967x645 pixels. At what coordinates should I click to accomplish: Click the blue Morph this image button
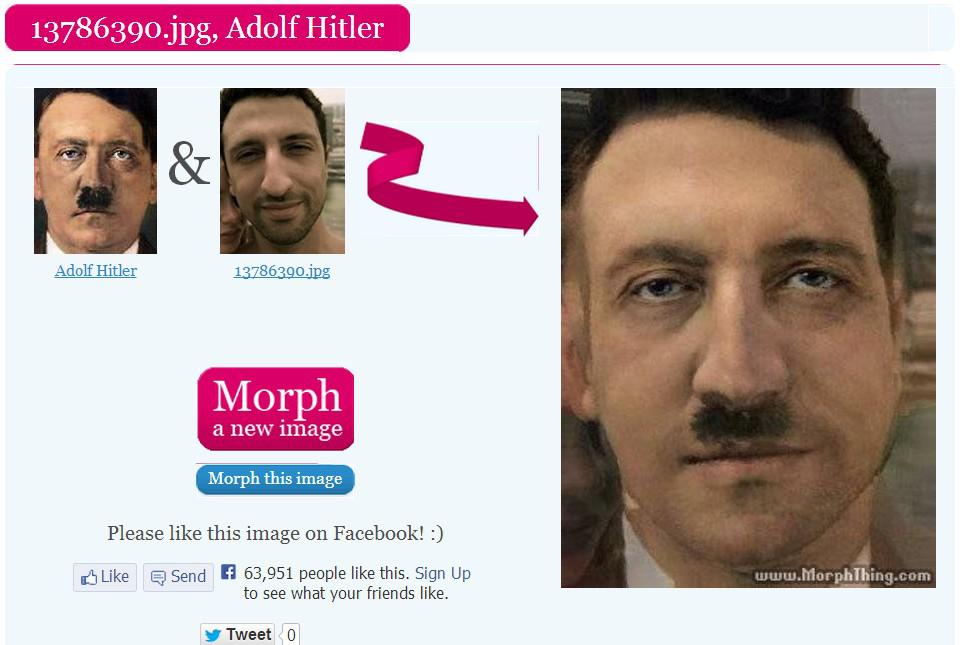pos(275,479)
